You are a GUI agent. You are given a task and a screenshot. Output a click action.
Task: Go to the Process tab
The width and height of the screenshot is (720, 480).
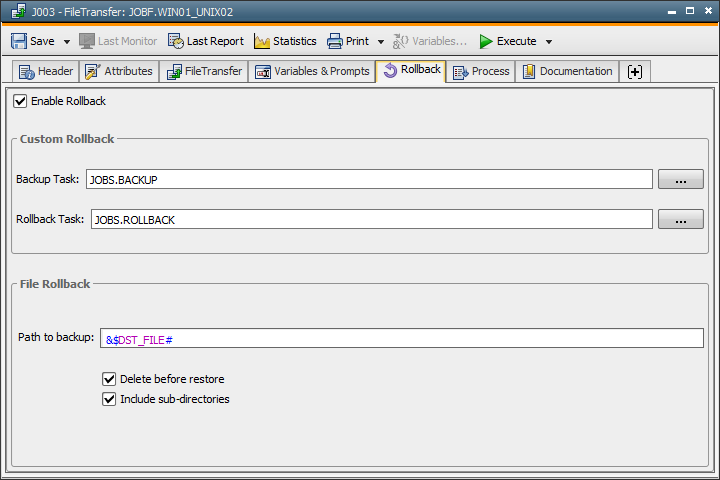(481, 72)
